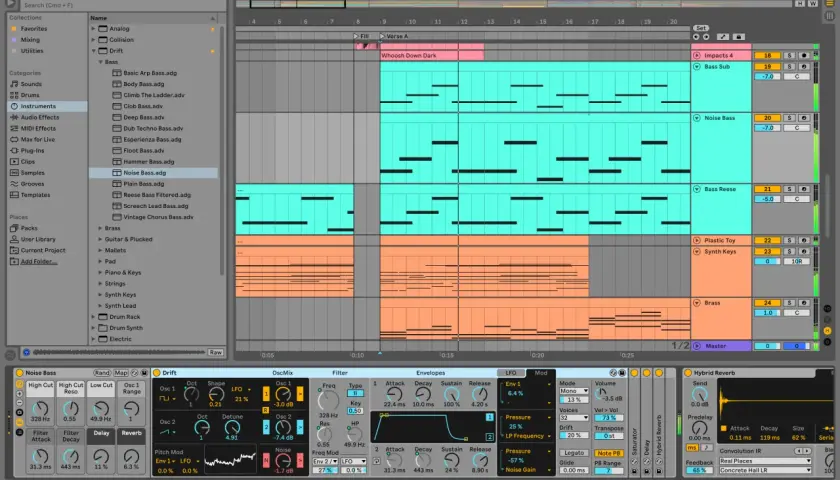Toggle the Raw preview button
The width and height of the screenshot is (840, 480).
tap(215, 352)
